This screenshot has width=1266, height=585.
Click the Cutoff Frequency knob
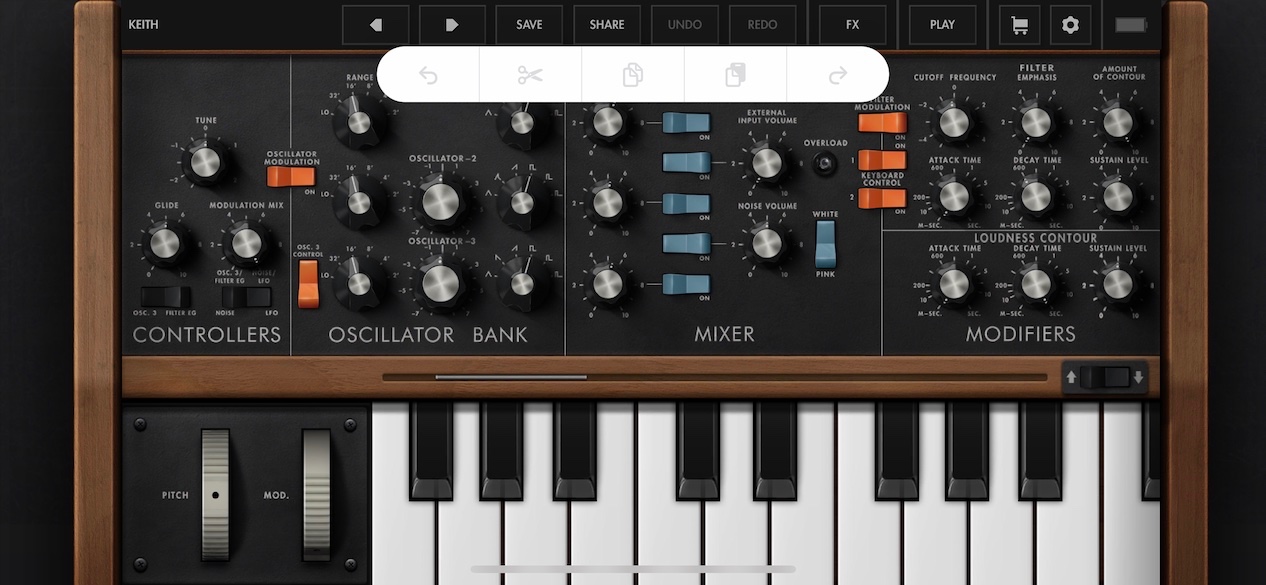pos(955,122)
